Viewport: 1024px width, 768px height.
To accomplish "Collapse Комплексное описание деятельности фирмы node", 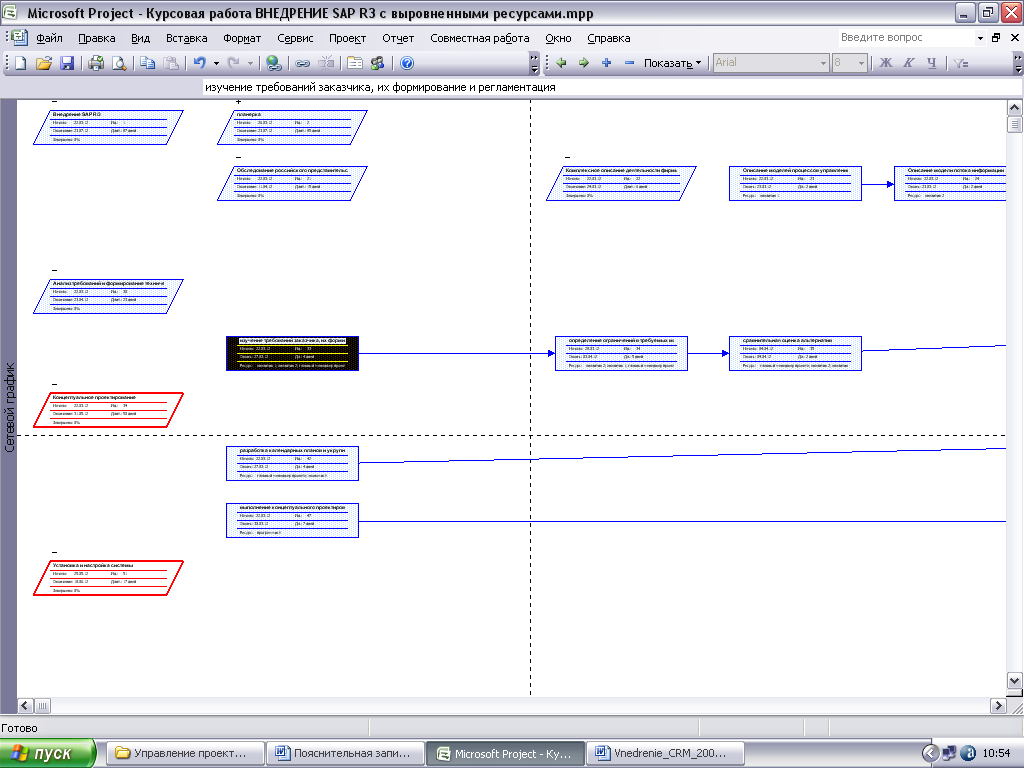I will [568, 157].
